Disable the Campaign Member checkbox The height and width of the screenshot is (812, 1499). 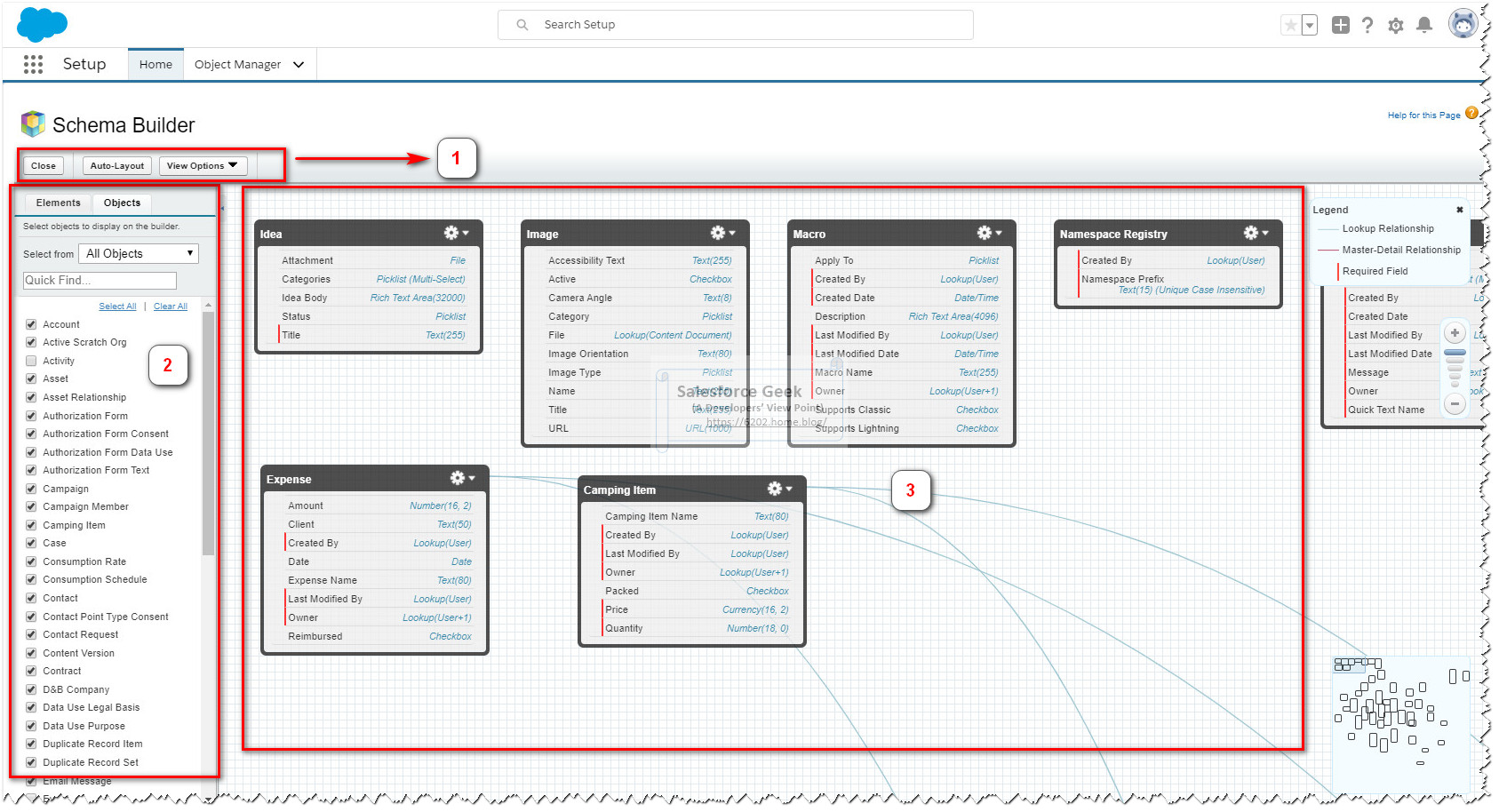31,506
